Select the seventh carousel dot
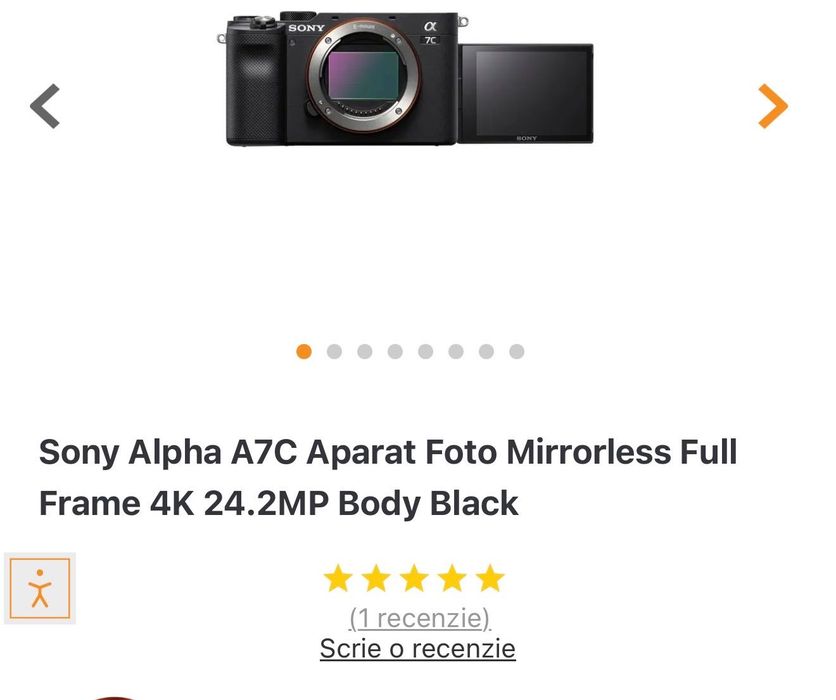The width and height of the screenshot is (836, 700). coord(486,351)
